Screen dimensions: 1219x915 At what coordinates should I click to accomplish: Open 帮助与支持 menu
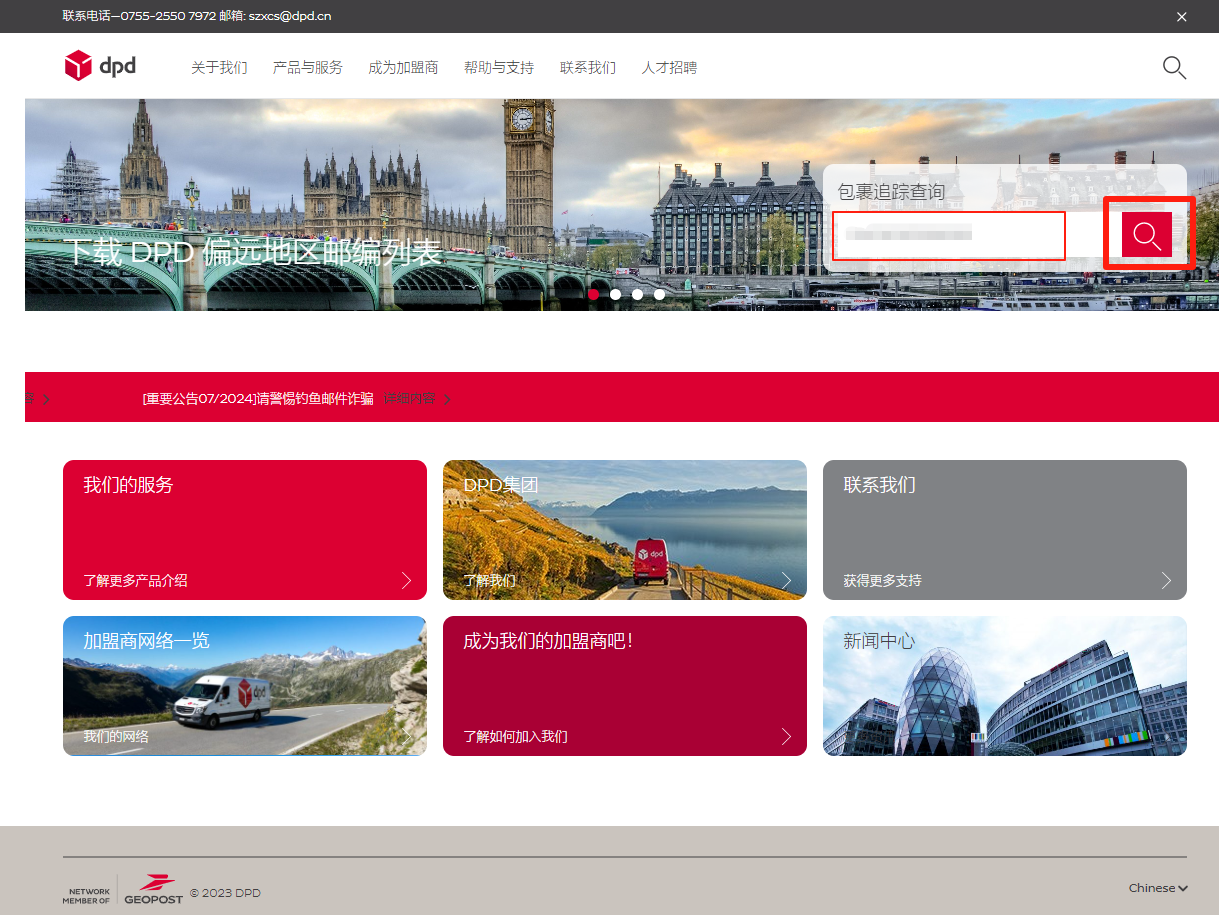point(499,68)
